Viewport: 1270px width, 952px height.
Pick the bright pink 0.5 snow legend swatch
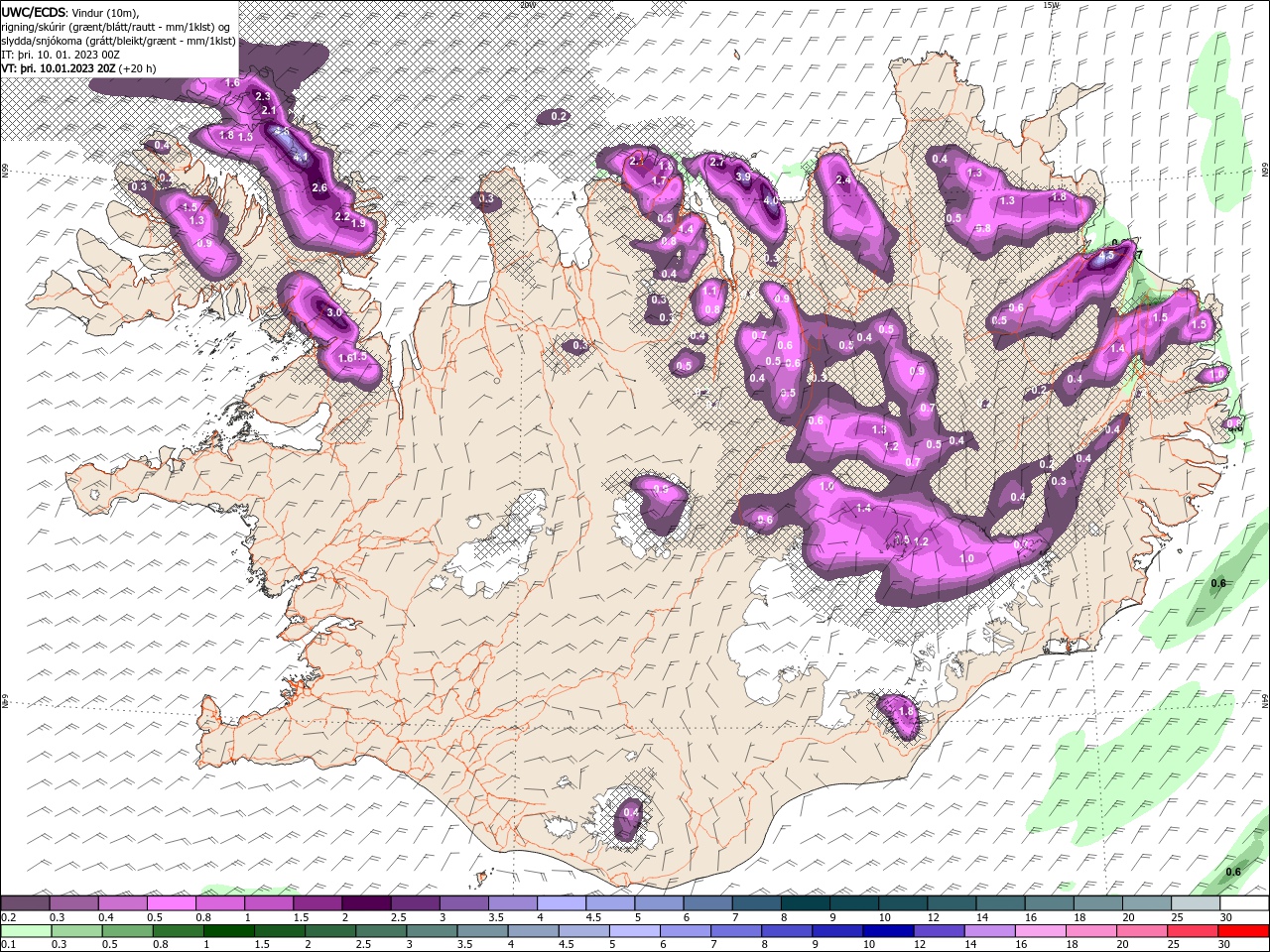[x=171, y=903]
